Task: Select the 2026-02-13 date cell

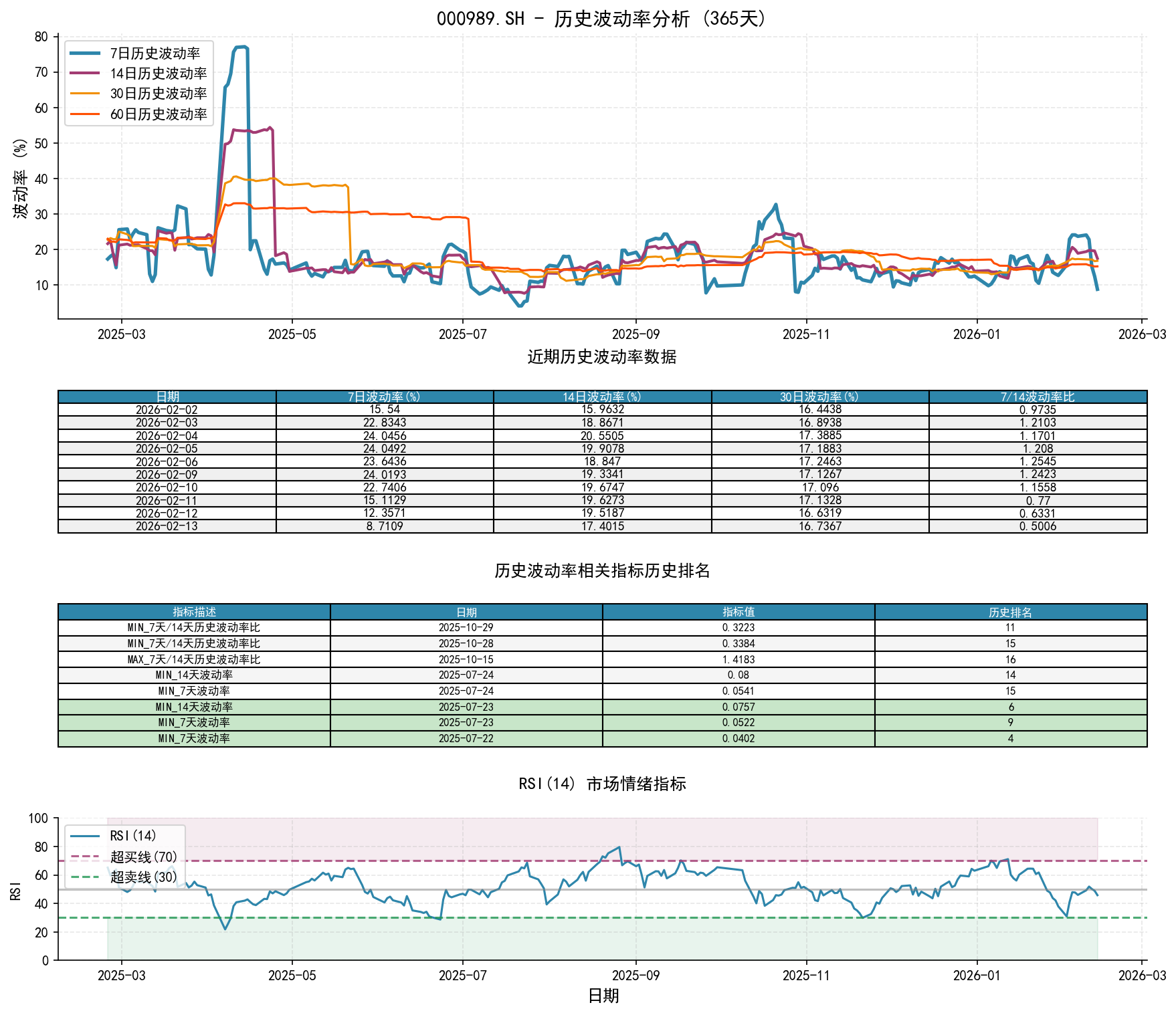Action: click(167, 526)
